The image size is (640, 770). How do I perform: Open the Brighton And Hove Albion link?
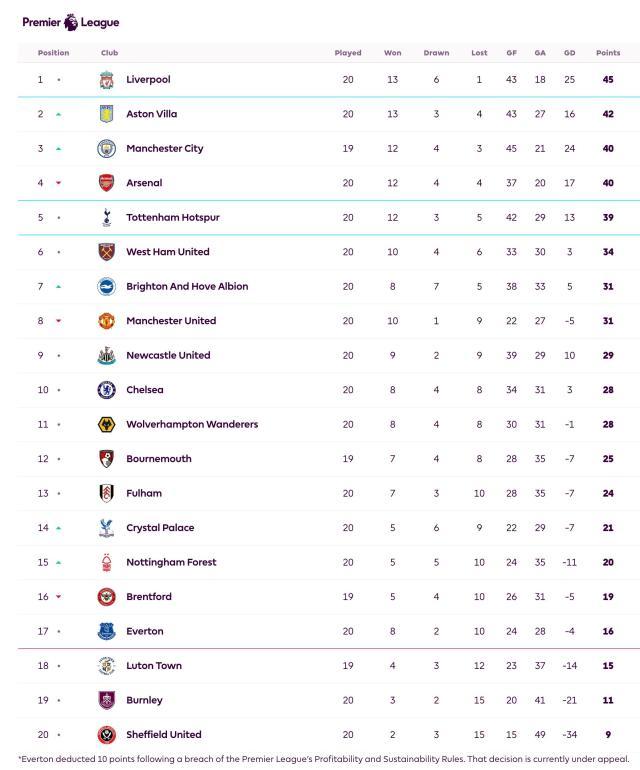click(187, 286)
